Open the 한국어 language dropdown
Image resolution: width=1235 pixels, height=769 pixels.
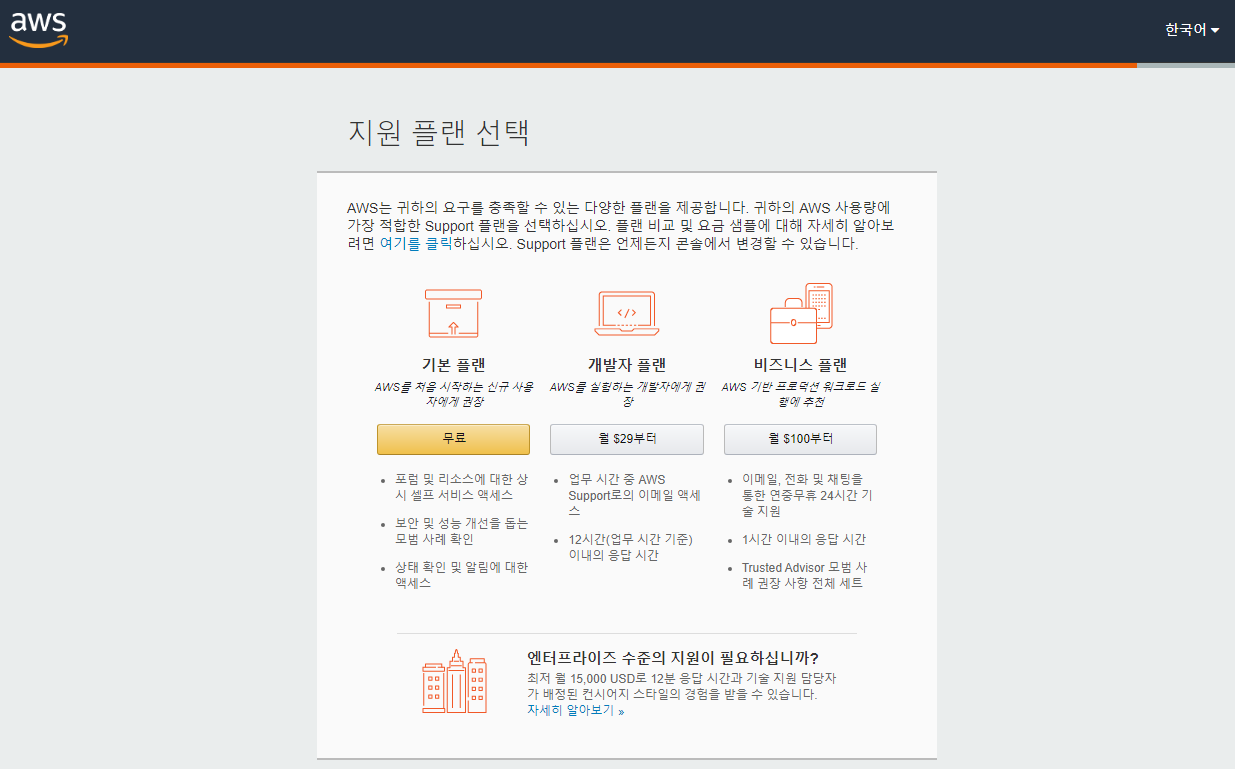click(1192, 30)
